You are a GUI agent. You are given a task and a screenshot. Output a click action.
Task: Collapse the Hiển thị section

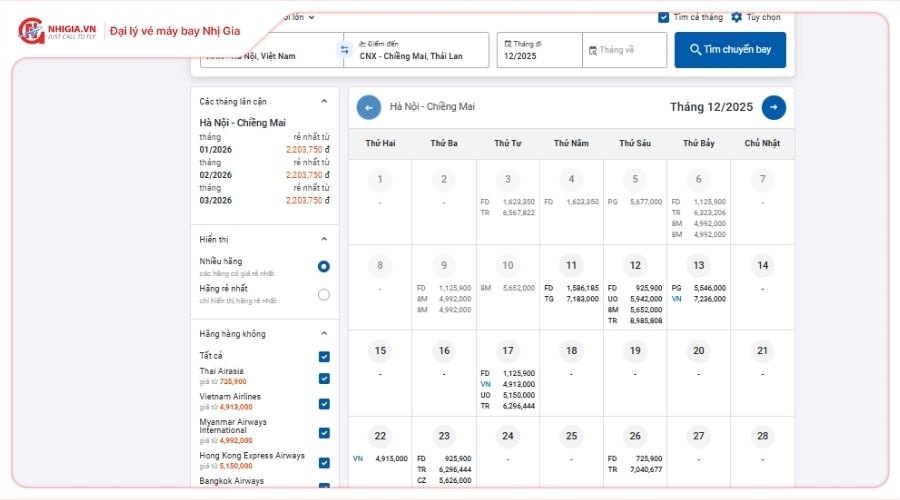(x=323, y=239)
